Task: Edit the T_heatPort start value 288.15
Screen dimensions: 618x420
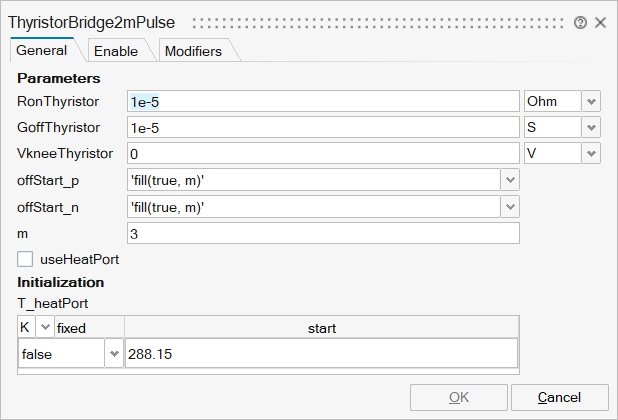Action: (x=320, y=354)
